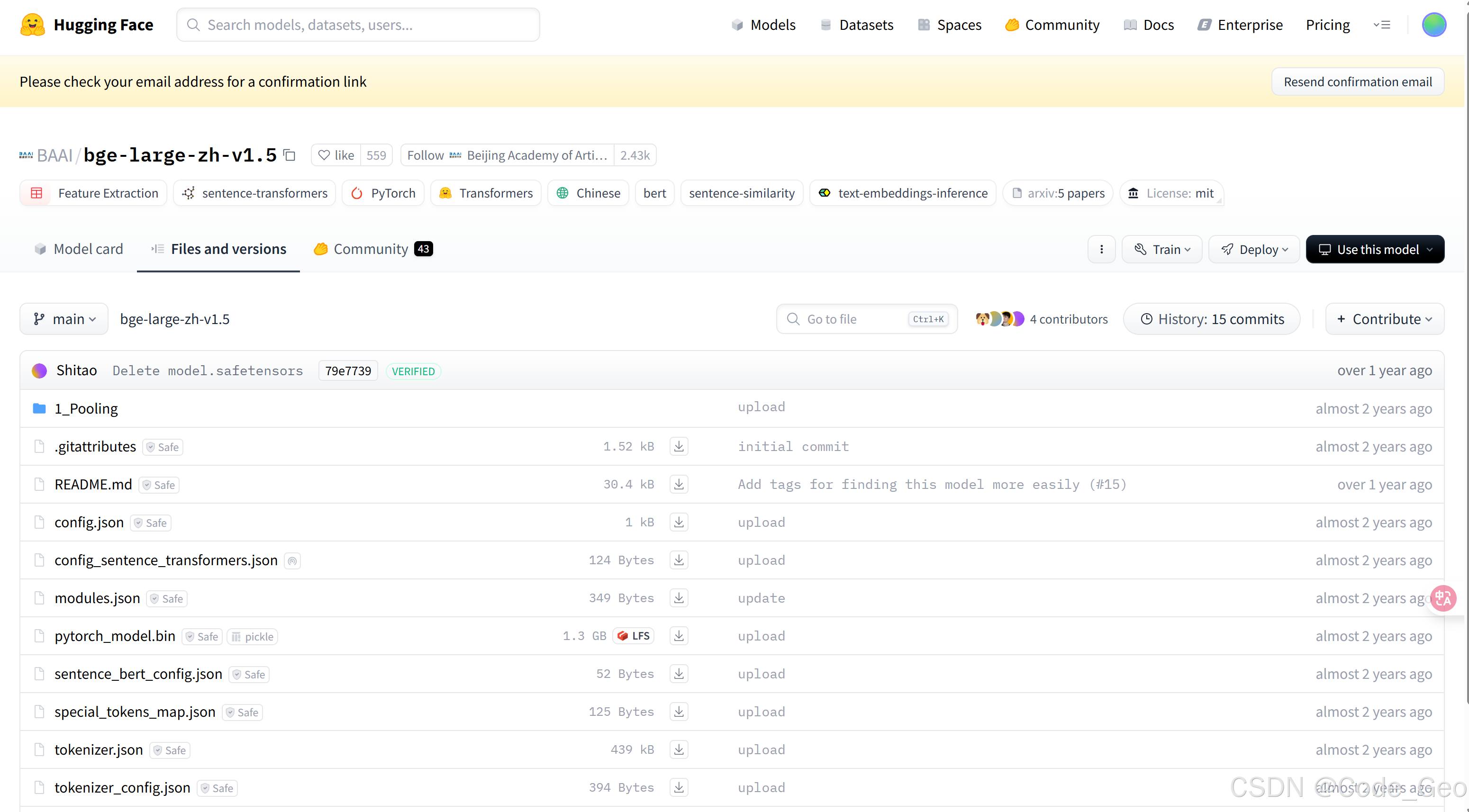The image size is (1469, 812).
Task: Click the Safe badge next to README.md
Action: click(159, 485)
